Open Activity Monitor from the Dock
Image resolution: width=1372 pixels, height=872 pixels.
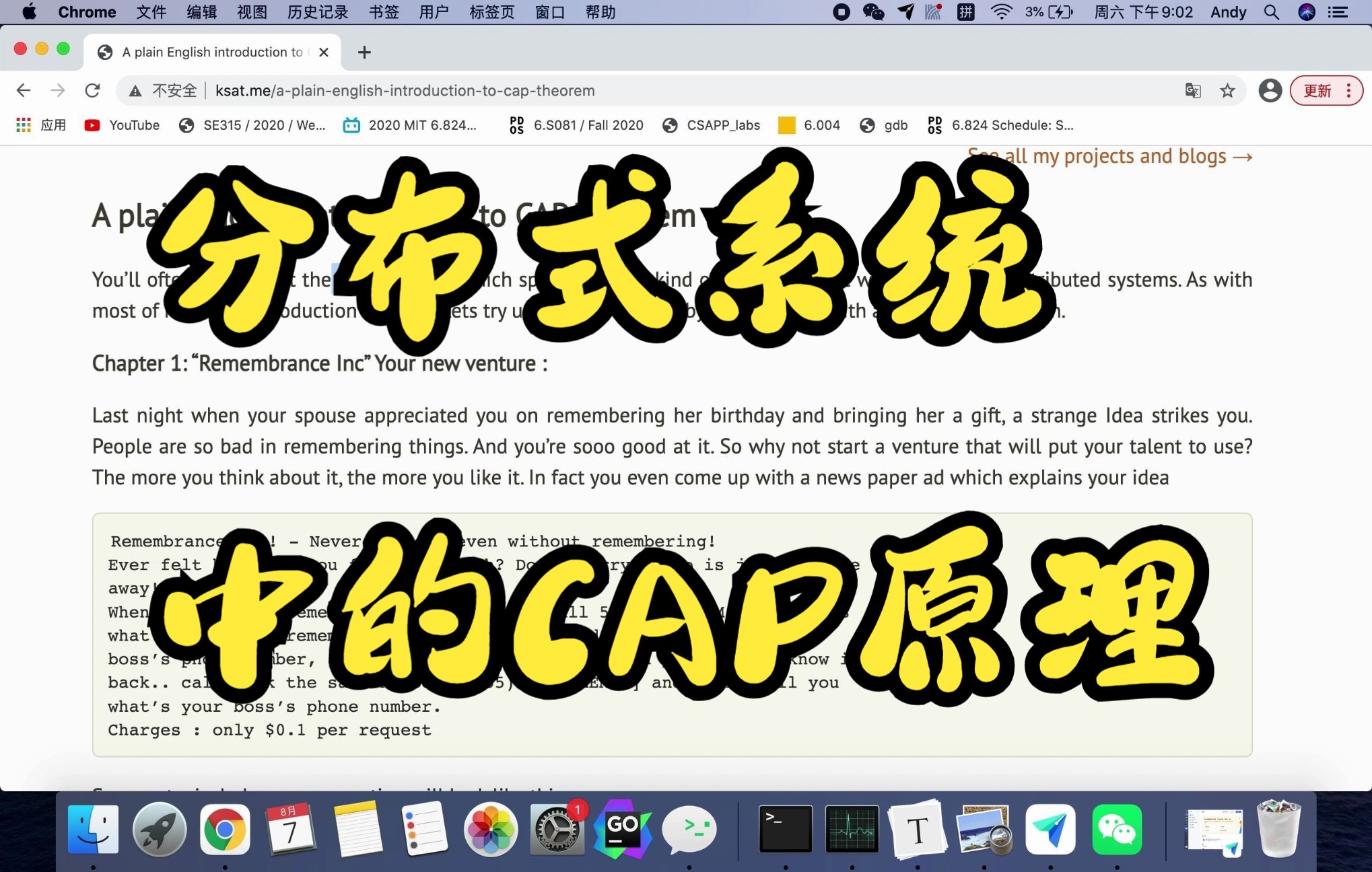[852, 829]
